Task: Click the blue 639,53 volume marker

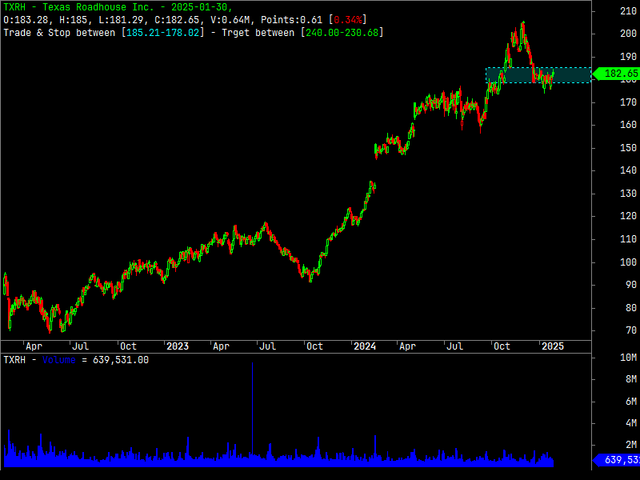Action: click(x=618, y=460)
